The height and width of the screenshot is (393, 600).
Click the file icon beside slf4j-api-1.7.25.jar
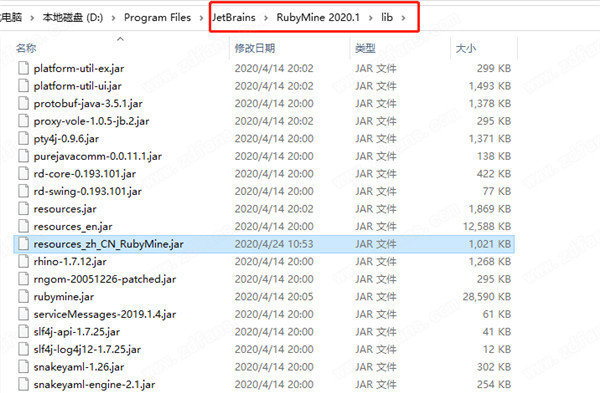click(x=23, y=331)
